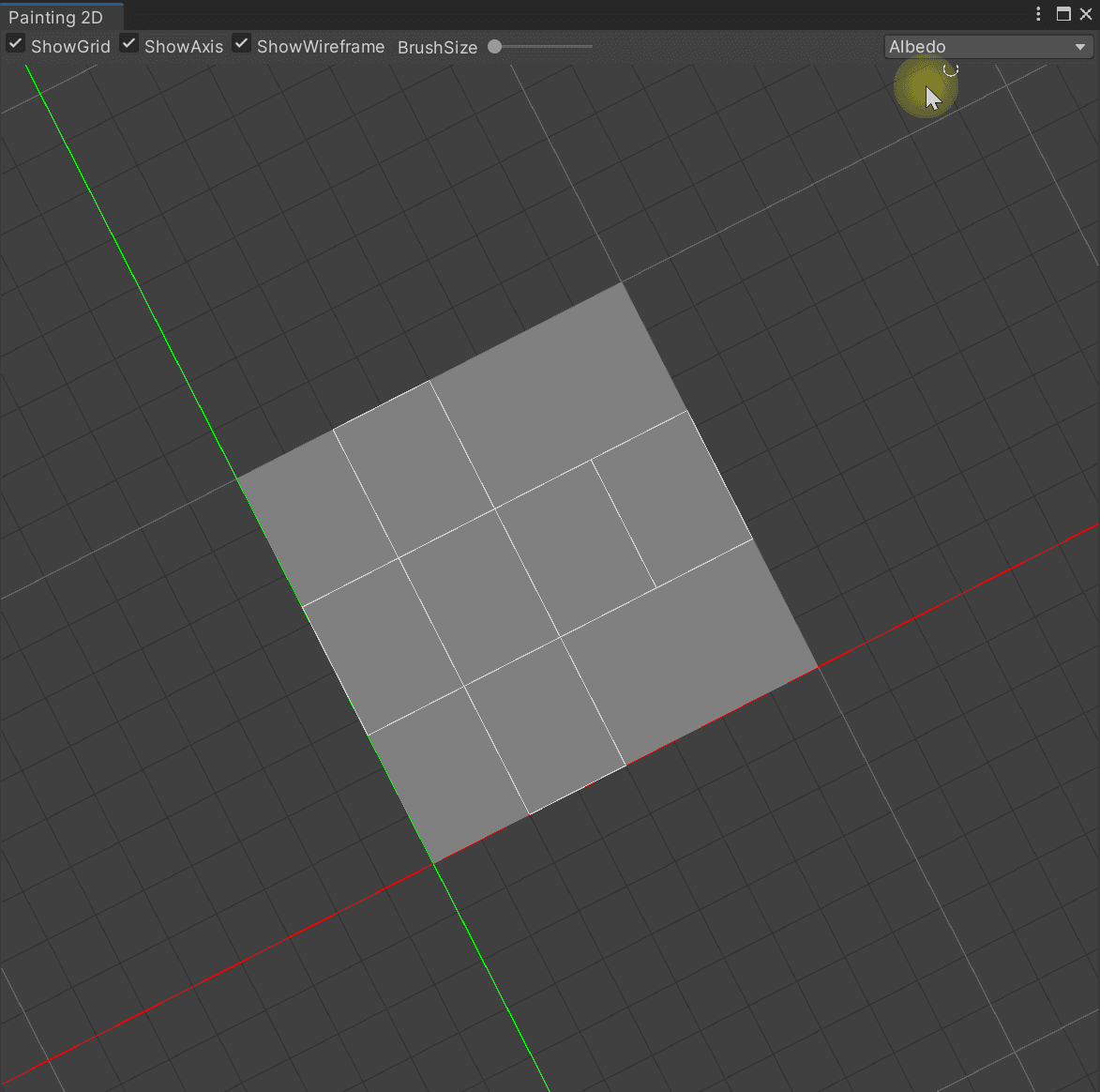This screenshot has width=1100, height=1092.
Task: Toggle the ShowAxis checkbox
Action: pos(128,45)
